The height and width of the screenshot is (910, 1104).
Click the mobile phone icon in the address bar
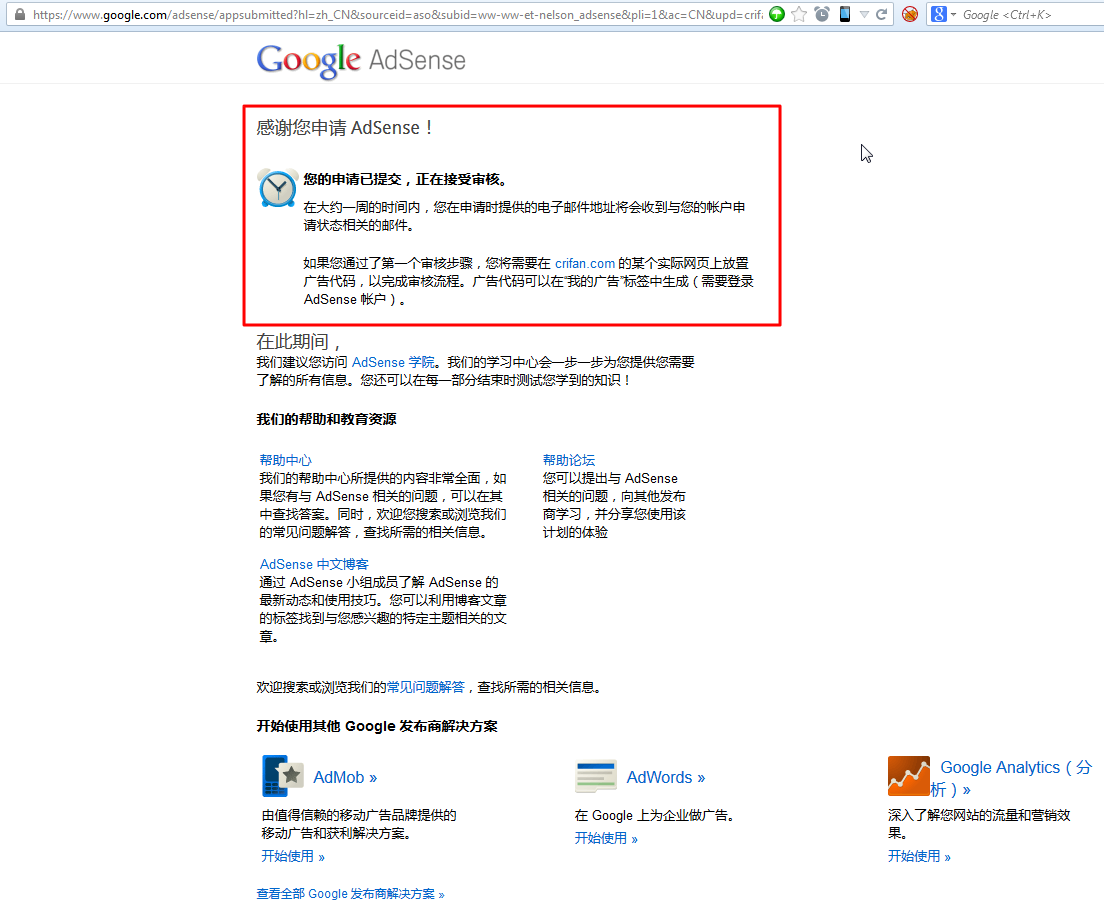coord(844,14)
